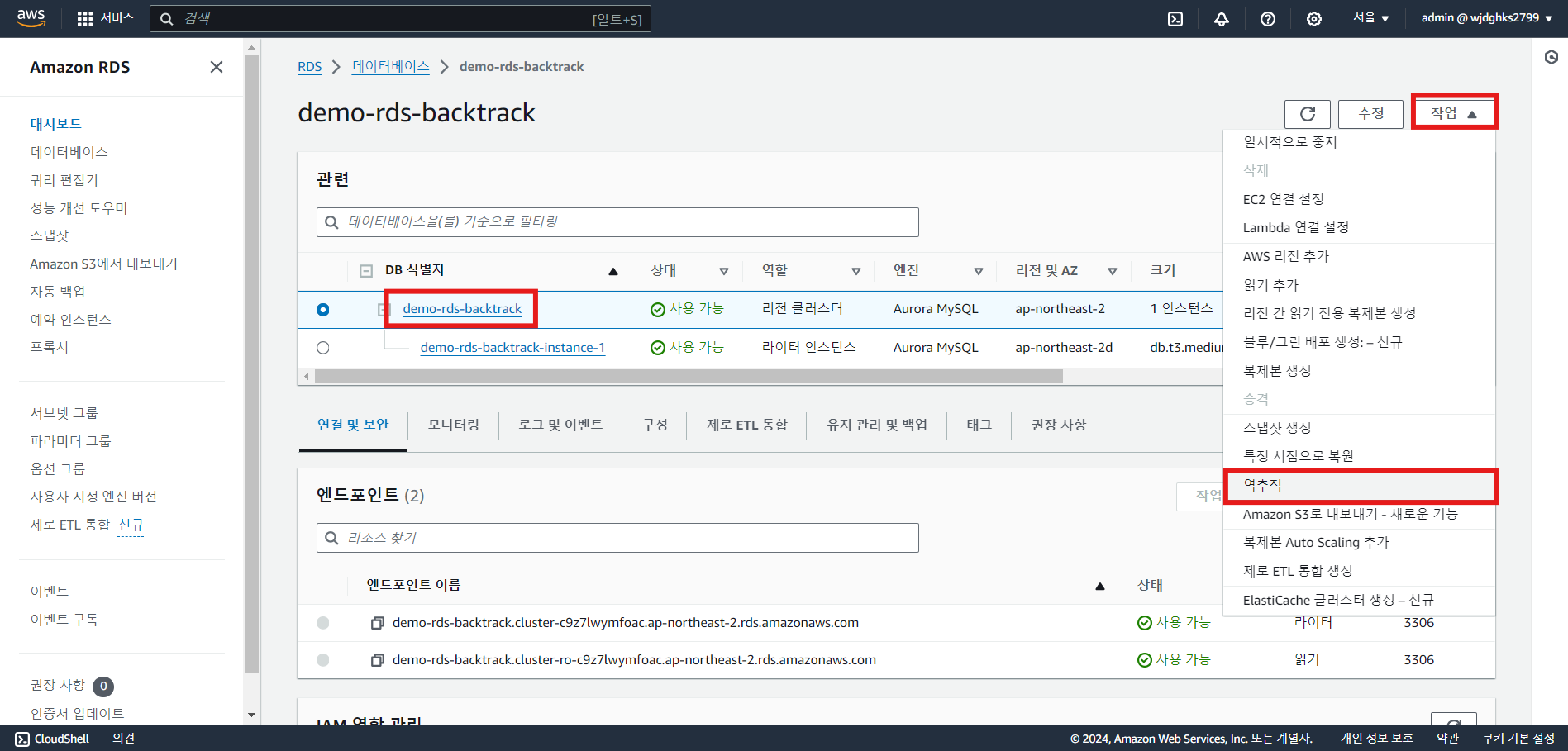Click the AWS logo home icon

31,18
